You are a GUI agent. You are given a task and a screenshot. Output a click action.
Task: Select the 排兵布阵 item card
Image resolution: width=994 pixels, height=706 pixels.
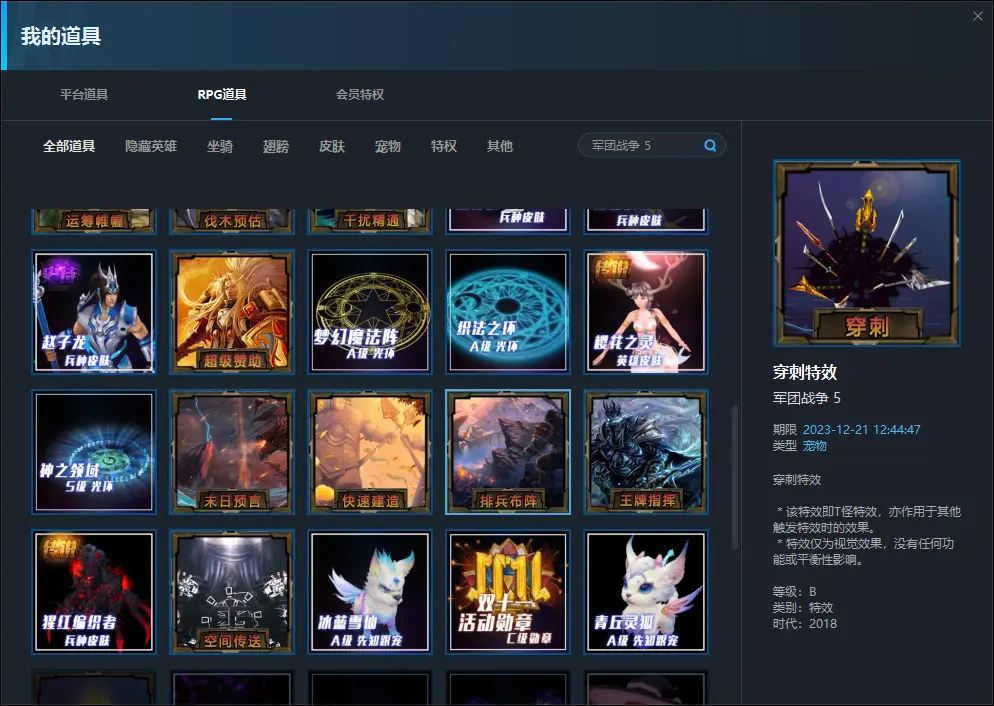[x=508, y=452]
